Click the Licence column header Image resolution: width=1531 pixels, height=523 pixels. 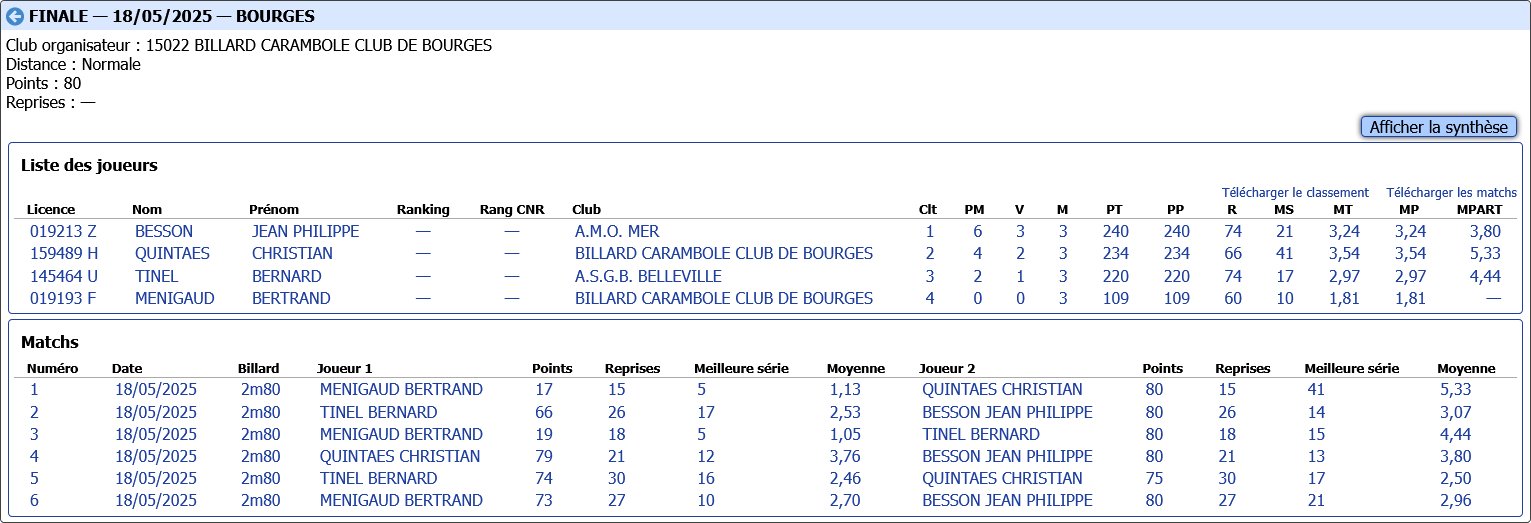pyautogui.click(x=51, y=210)
